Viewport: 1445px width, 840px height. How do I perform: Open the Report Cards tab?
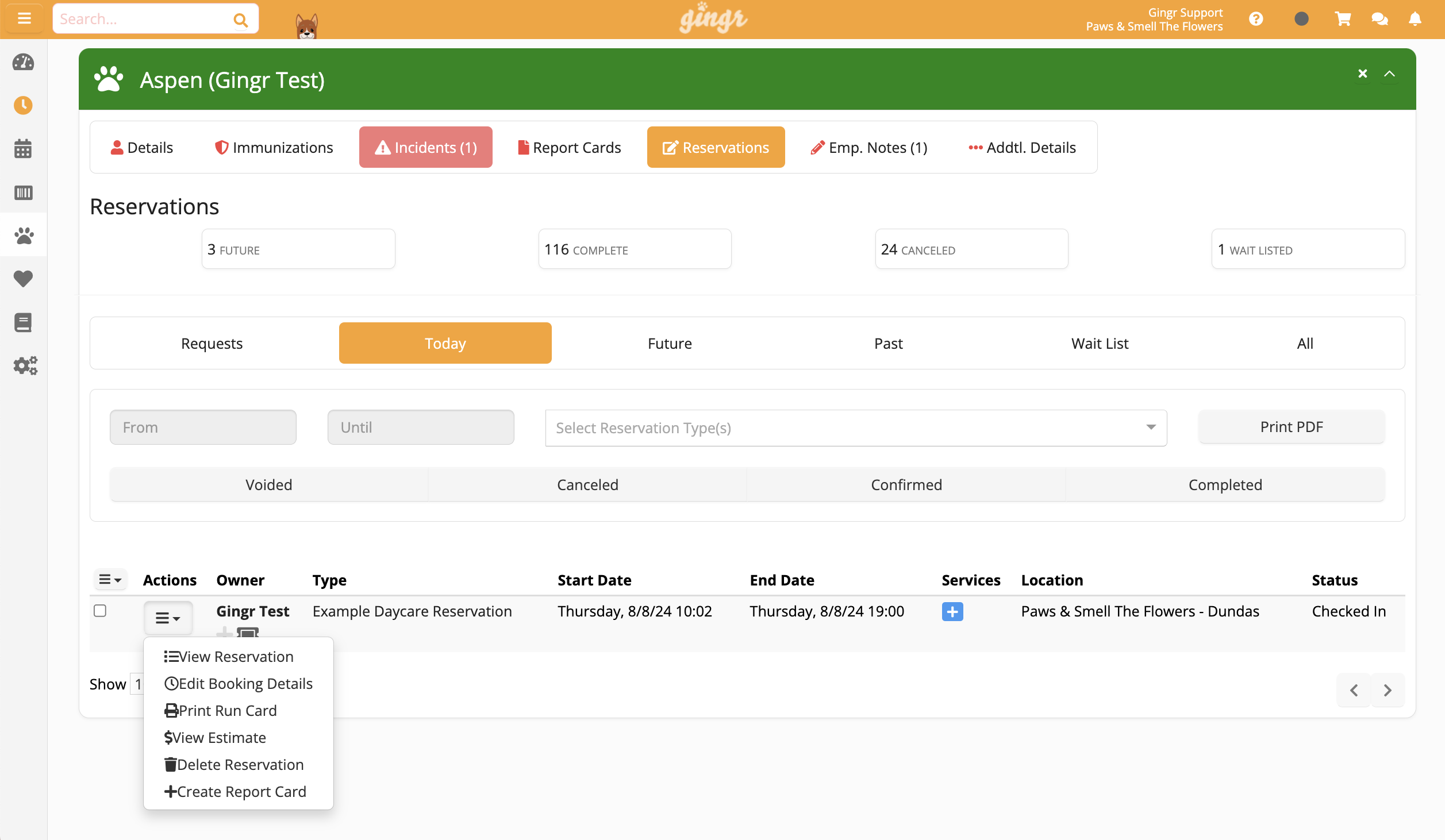[570, 148]
